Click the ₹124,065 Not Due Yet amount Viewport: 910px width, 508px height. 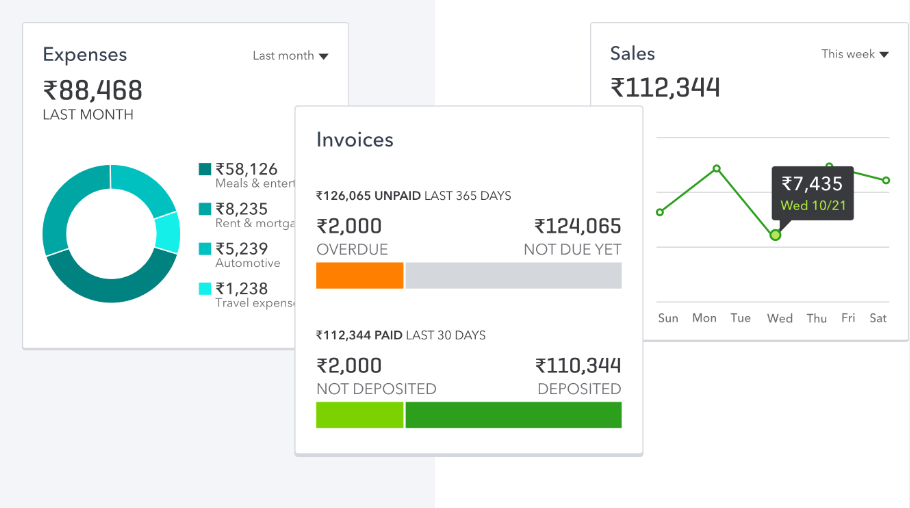577,227
